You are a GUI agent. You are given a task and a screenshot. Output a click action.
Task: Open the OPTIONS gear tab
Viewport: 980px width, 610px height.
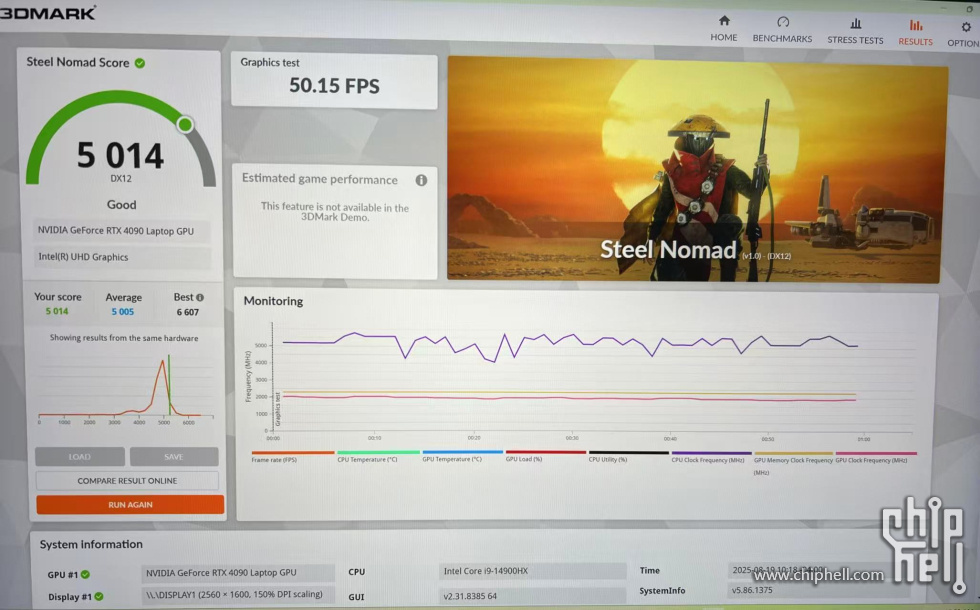tap(964, 34)
